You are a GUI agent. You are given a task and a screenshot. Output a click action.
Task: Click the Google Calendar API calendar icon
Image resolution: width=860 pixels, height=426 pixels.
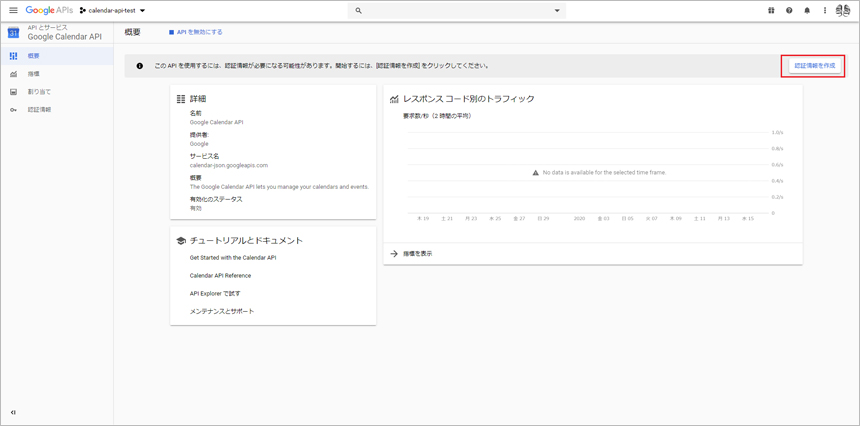[13, 32]
